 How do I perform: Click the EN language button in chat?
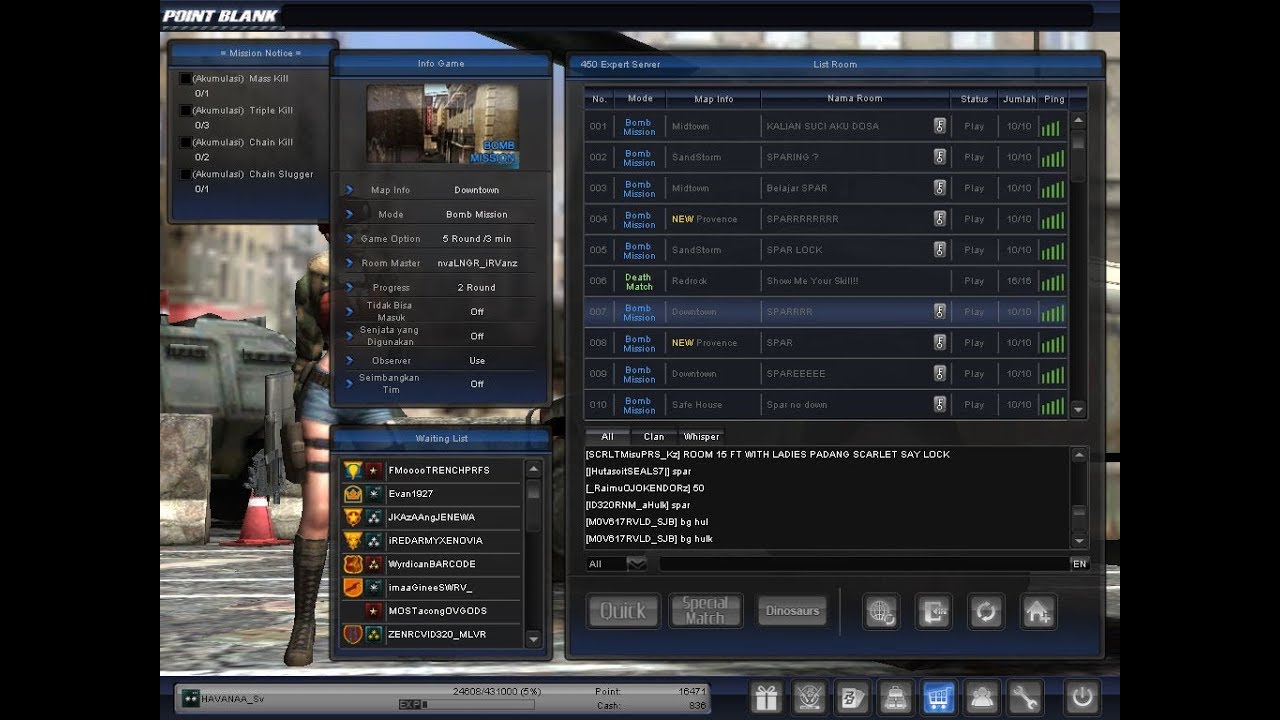(1080, 564)
